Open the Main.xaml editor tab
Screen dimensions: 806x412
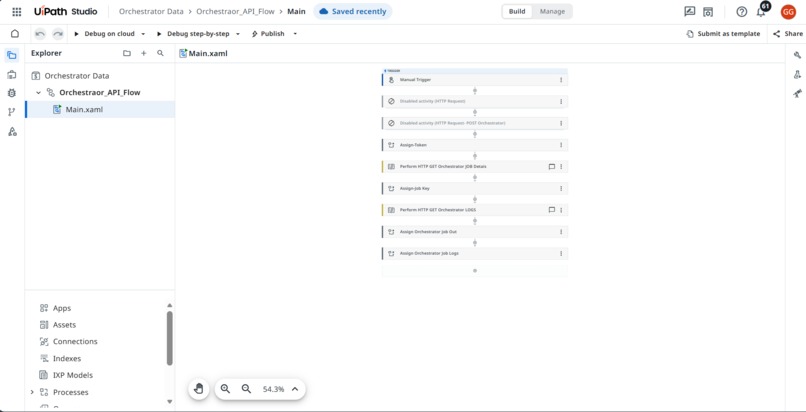204,53
